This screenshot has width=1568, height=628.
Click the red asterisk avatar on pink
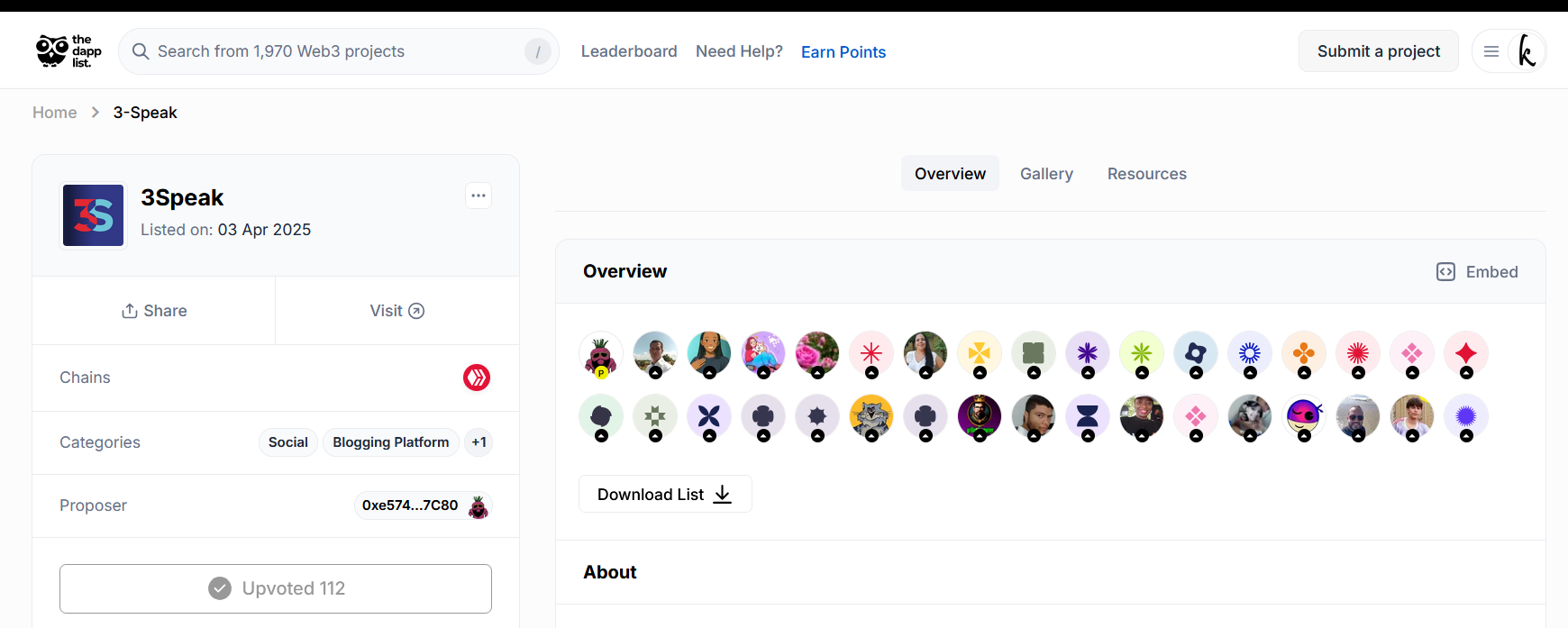(x=871, y=354)
